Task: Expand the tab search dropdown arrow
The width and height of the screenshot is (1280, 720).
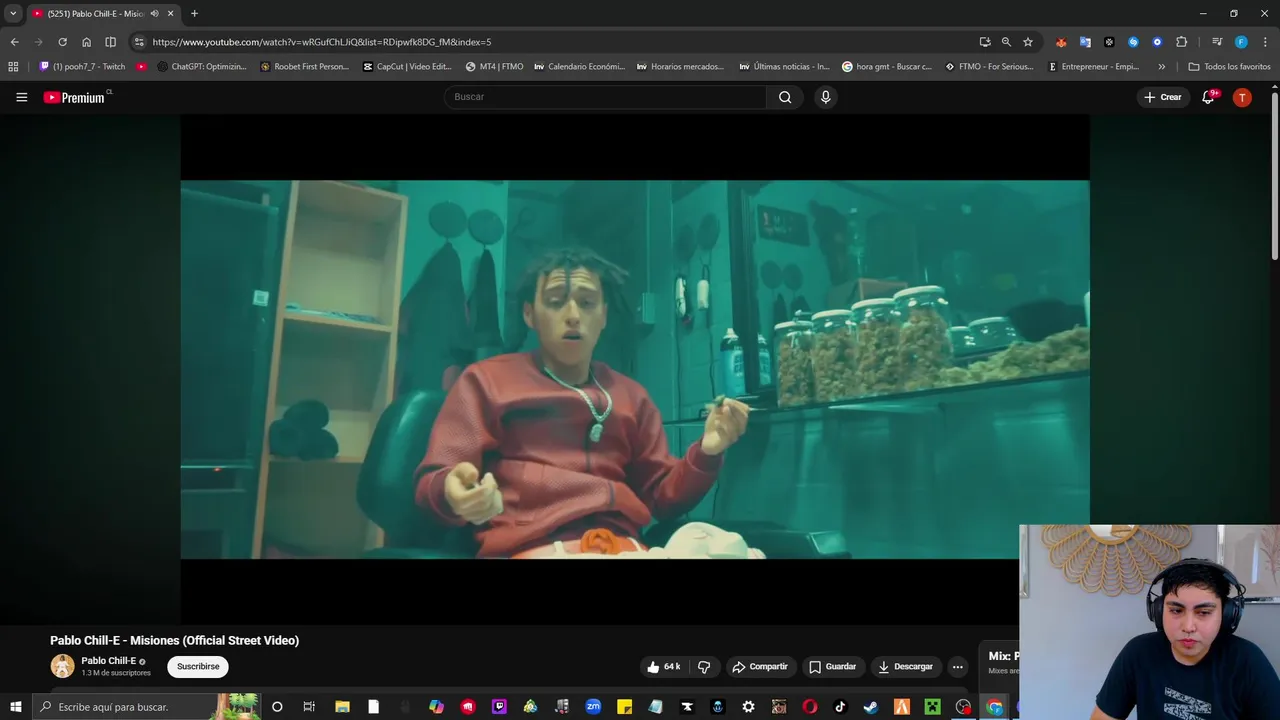Action: [13, 14]
